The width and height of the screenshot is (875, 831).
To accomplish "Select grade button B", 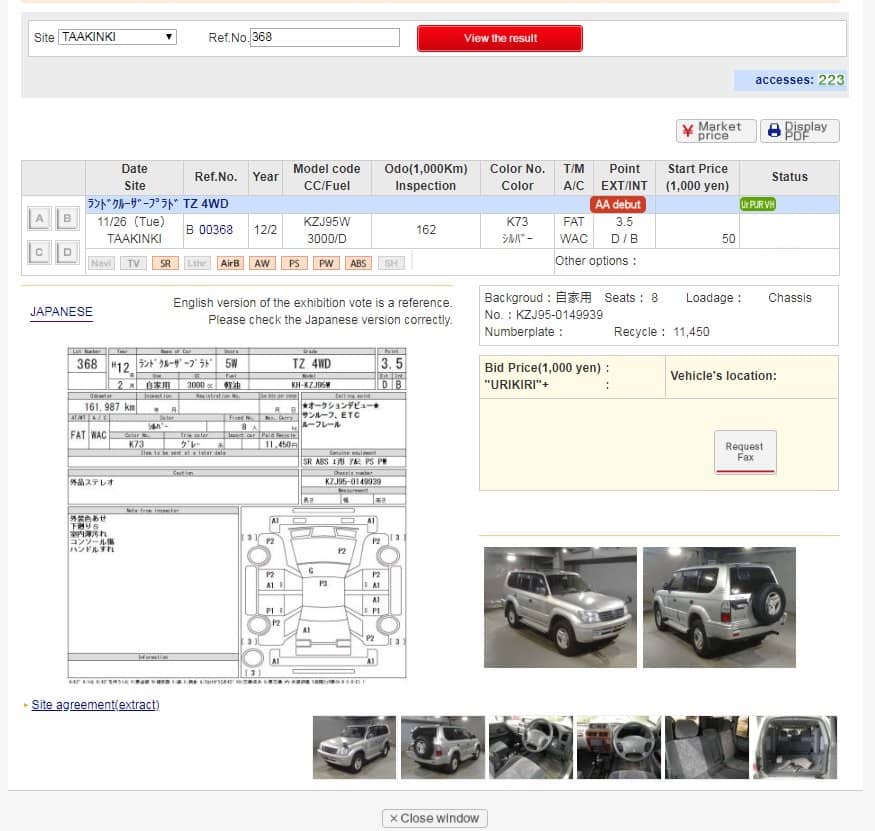I will click(x=66, y=219).
